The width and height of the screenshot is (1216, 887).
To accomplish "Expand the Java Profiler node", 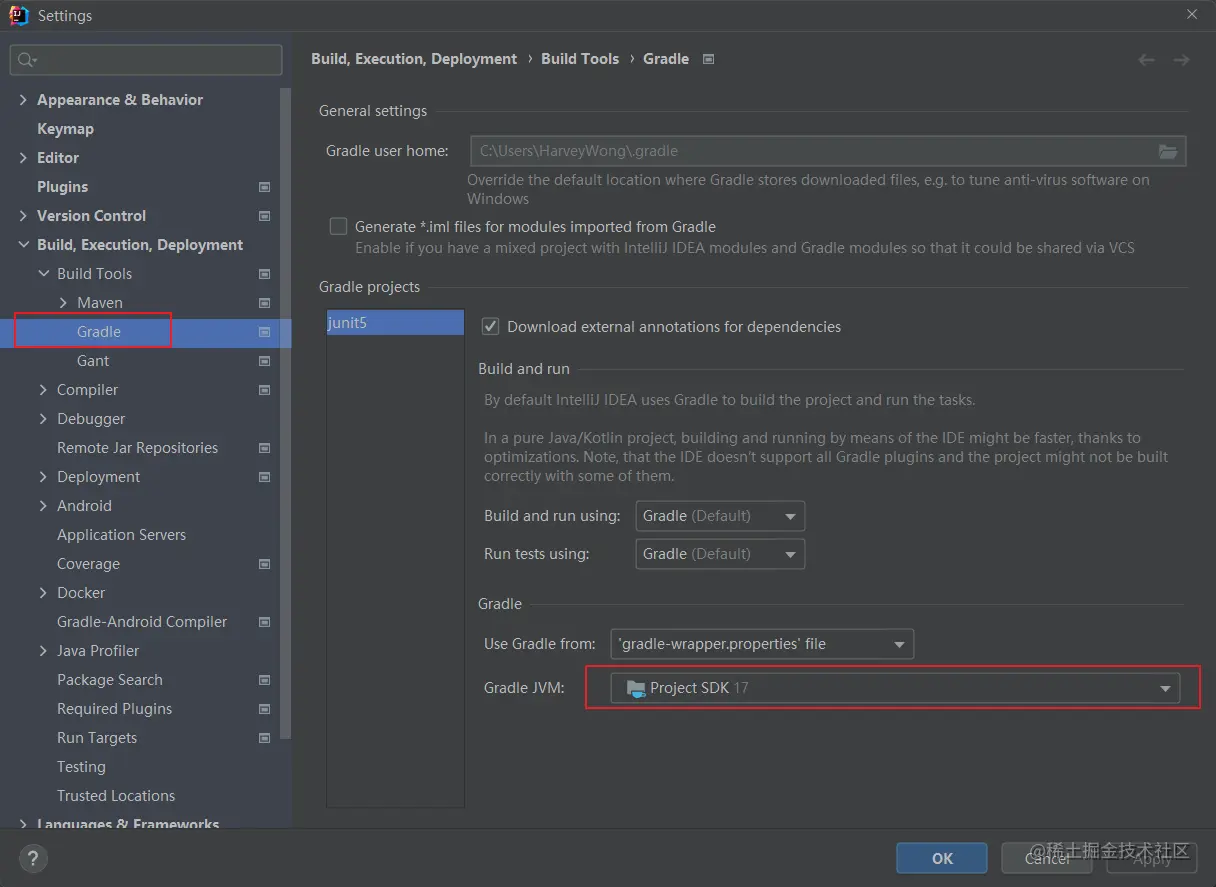I will point(43,651).
